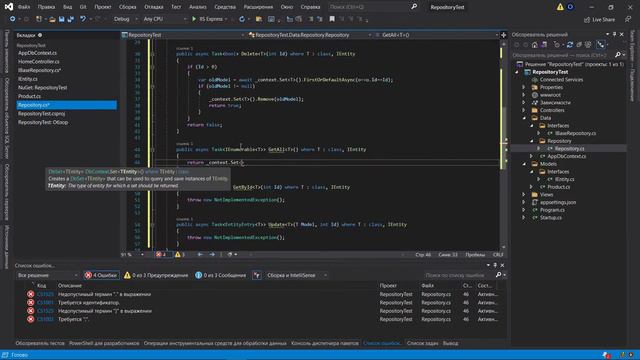Open the Repository class navigation dropdown

pos(310,35)
